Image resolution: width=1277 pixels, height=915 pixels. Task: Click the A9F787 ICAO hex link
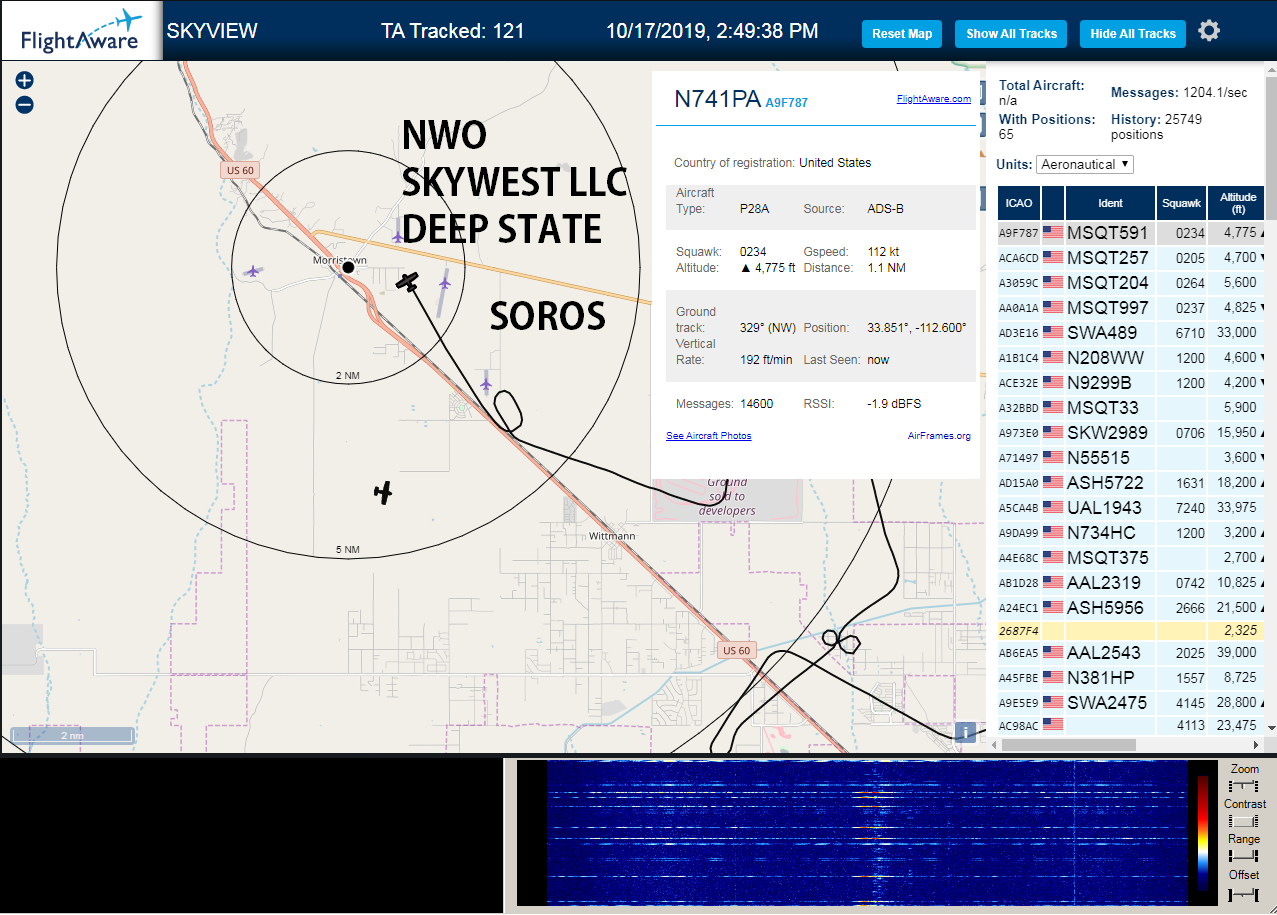click(x=787, y=102)
